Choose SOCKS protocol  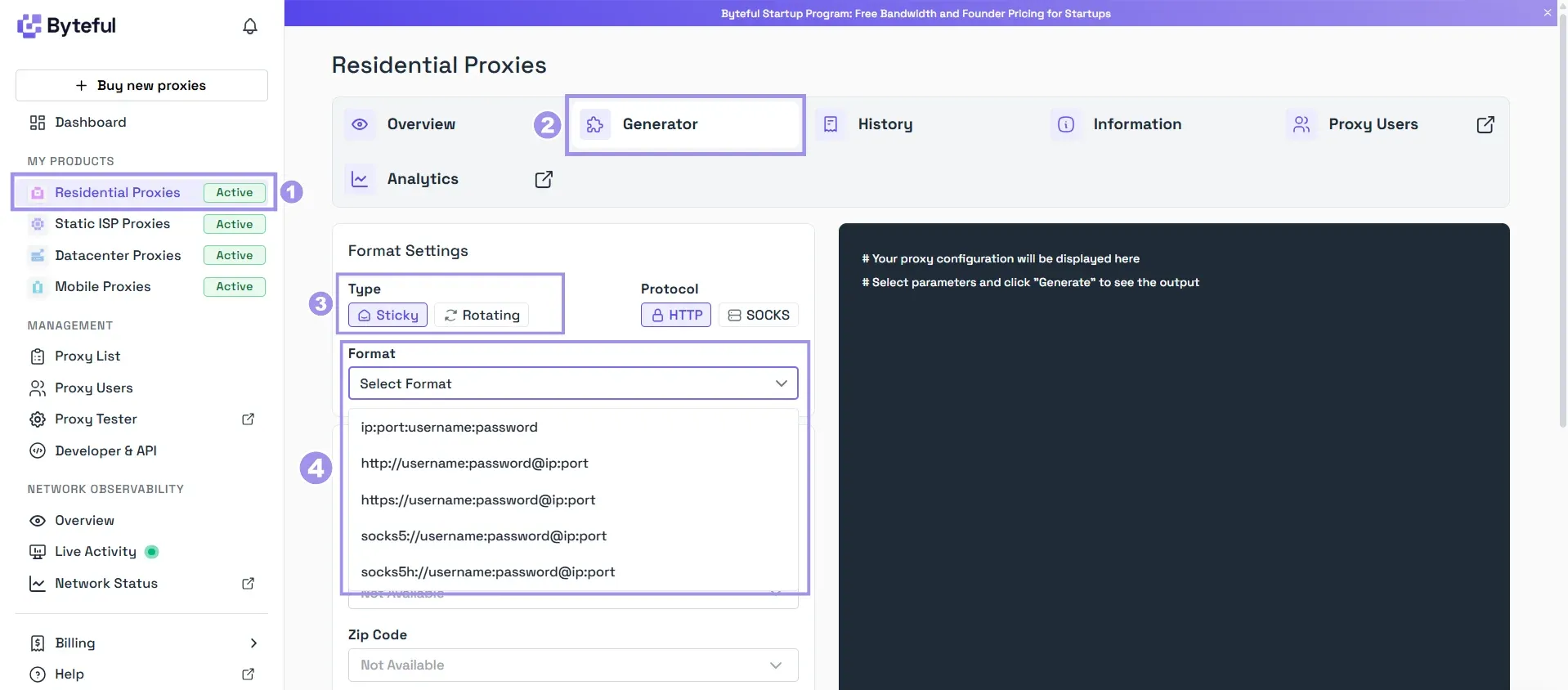(759, 315)
